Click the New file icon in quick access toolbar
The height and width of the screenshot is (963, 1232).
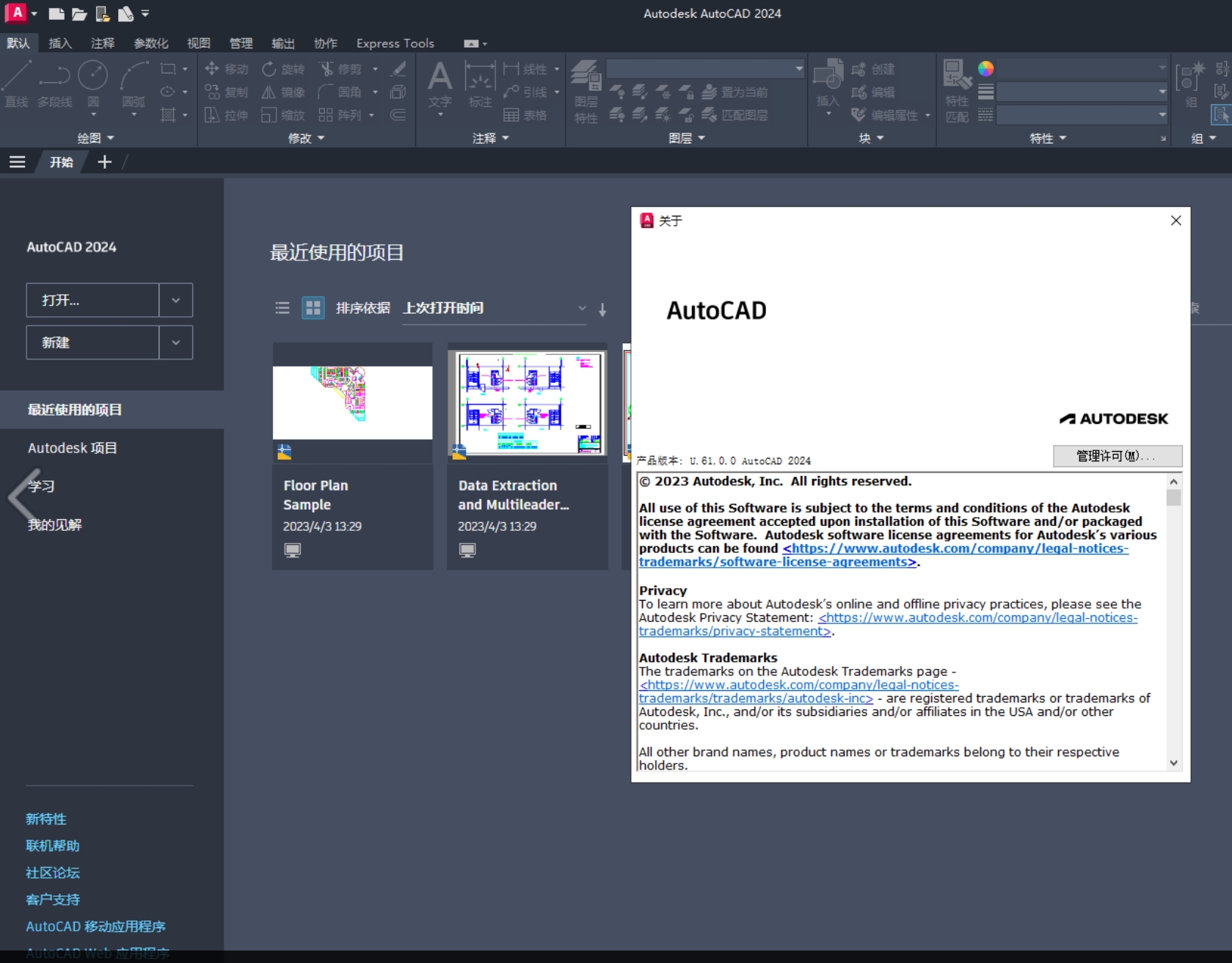(56, 14)
